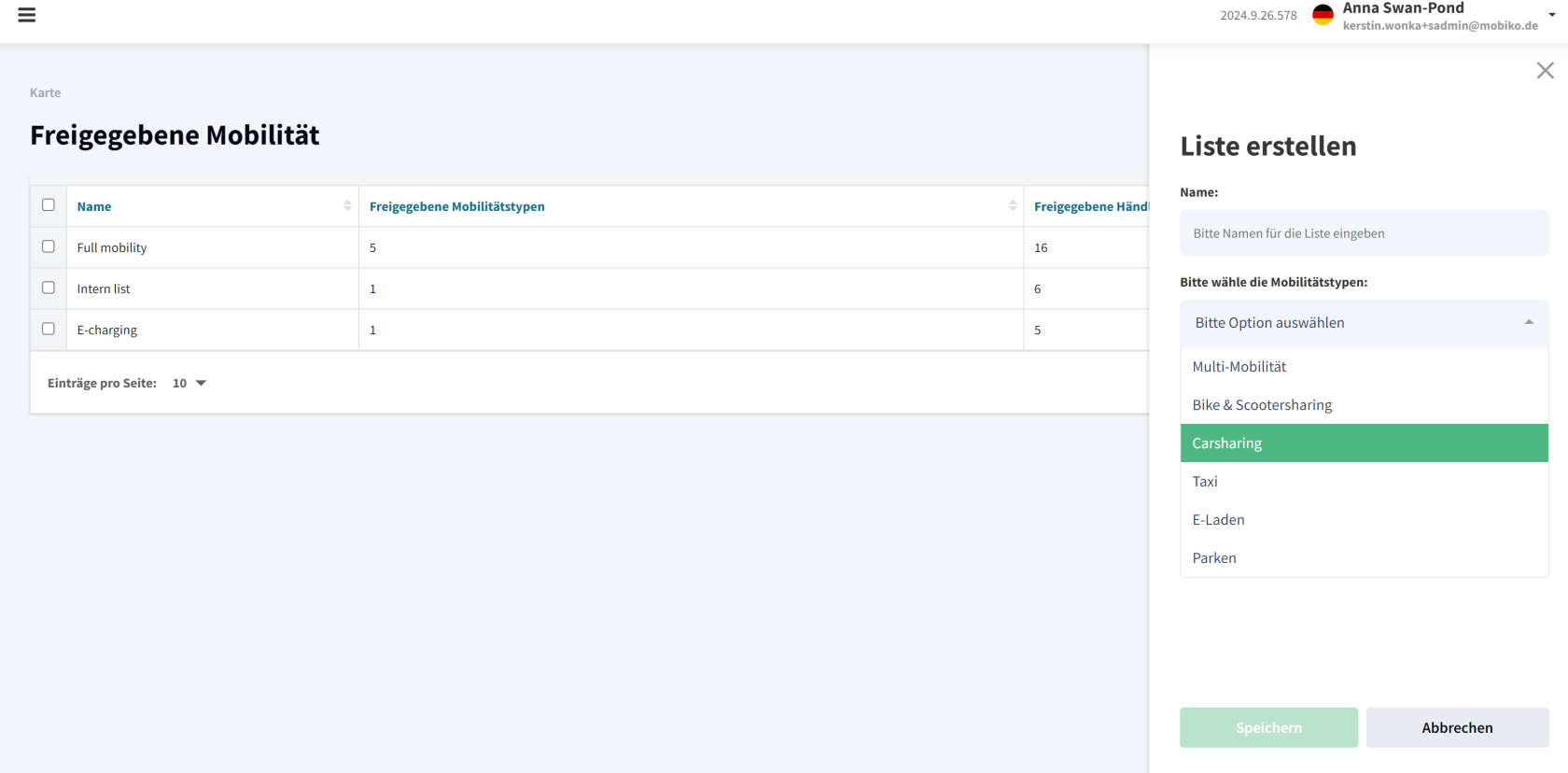This screenshot has width=1568, height=773.
Task: Open user account dropdown arrow
Action: click(x=1552, y=15)
